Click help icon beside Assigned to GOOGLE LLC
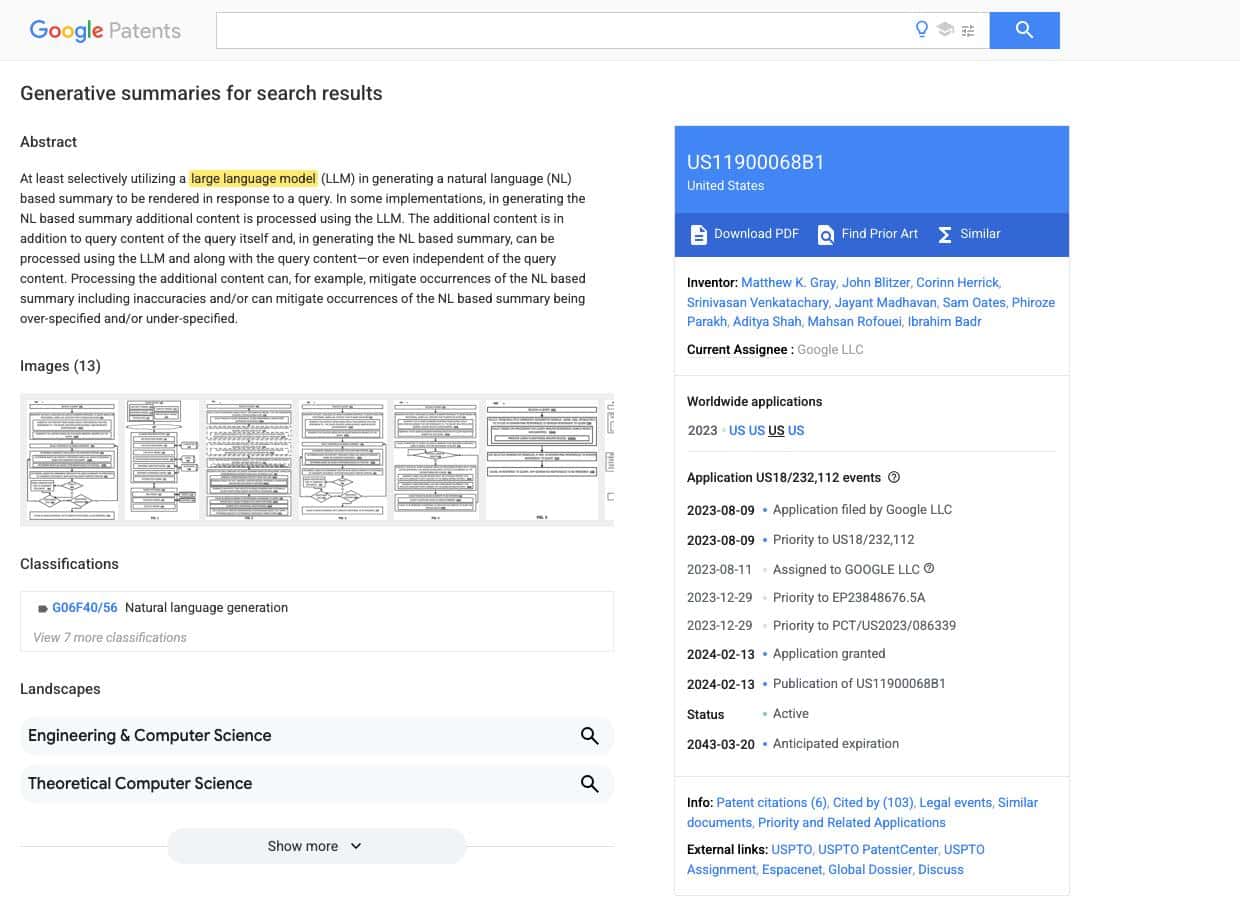This screenshot has width=1240, height=920. (929, 569)
